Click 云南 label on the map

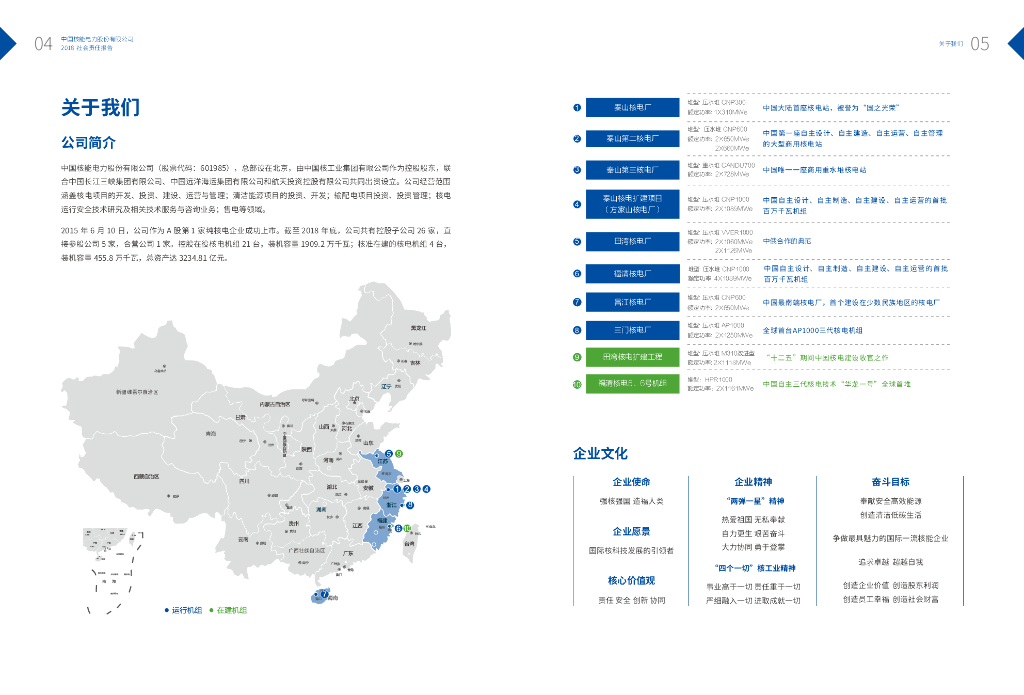(x=243, y=540)
